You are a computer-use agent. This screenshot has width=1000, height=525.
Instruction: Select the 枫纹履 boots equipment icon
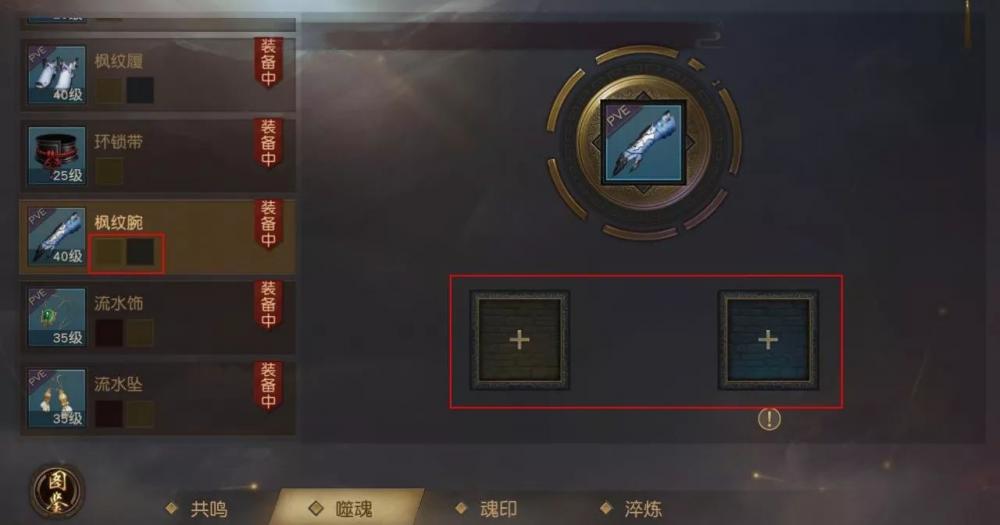click(x=57, y=75)
